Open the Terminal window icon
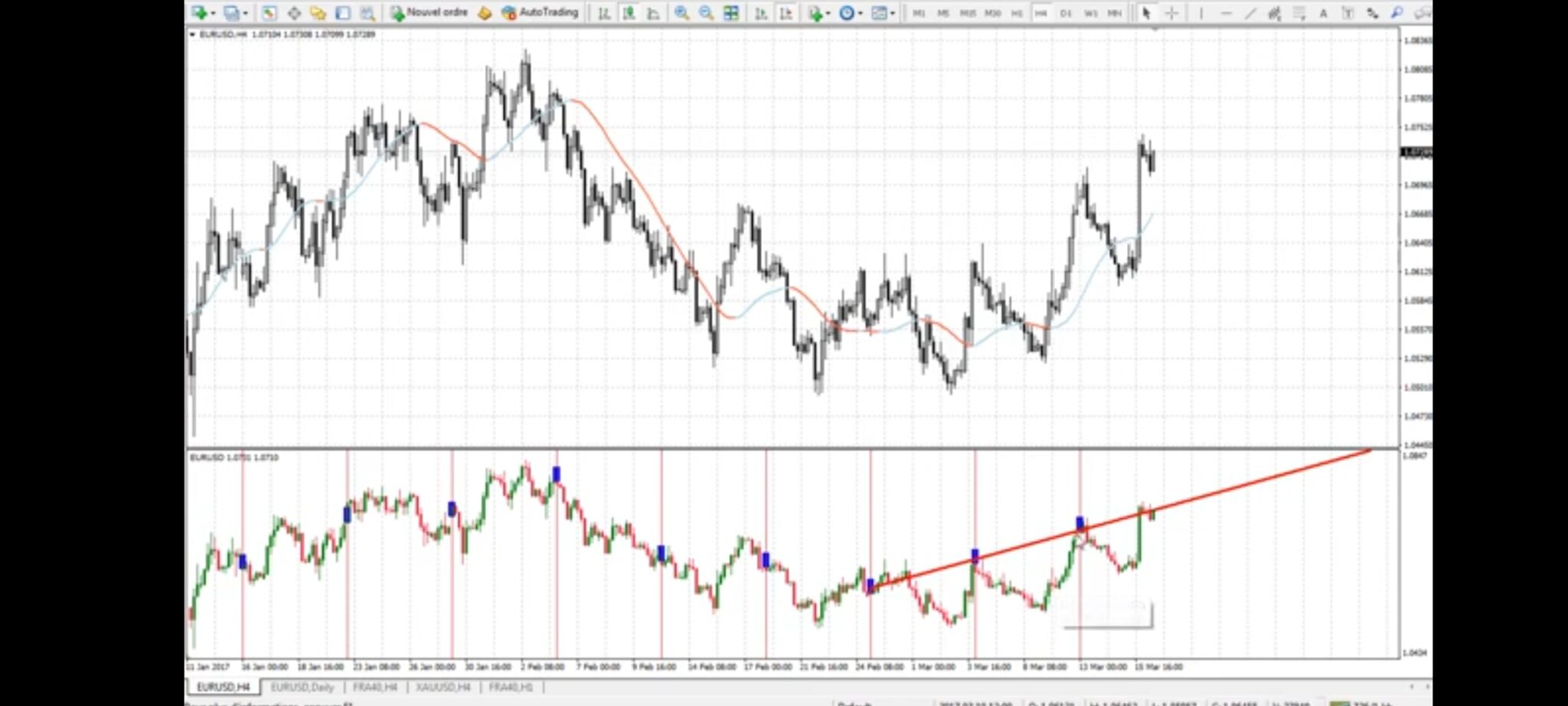 click(342, 13)
